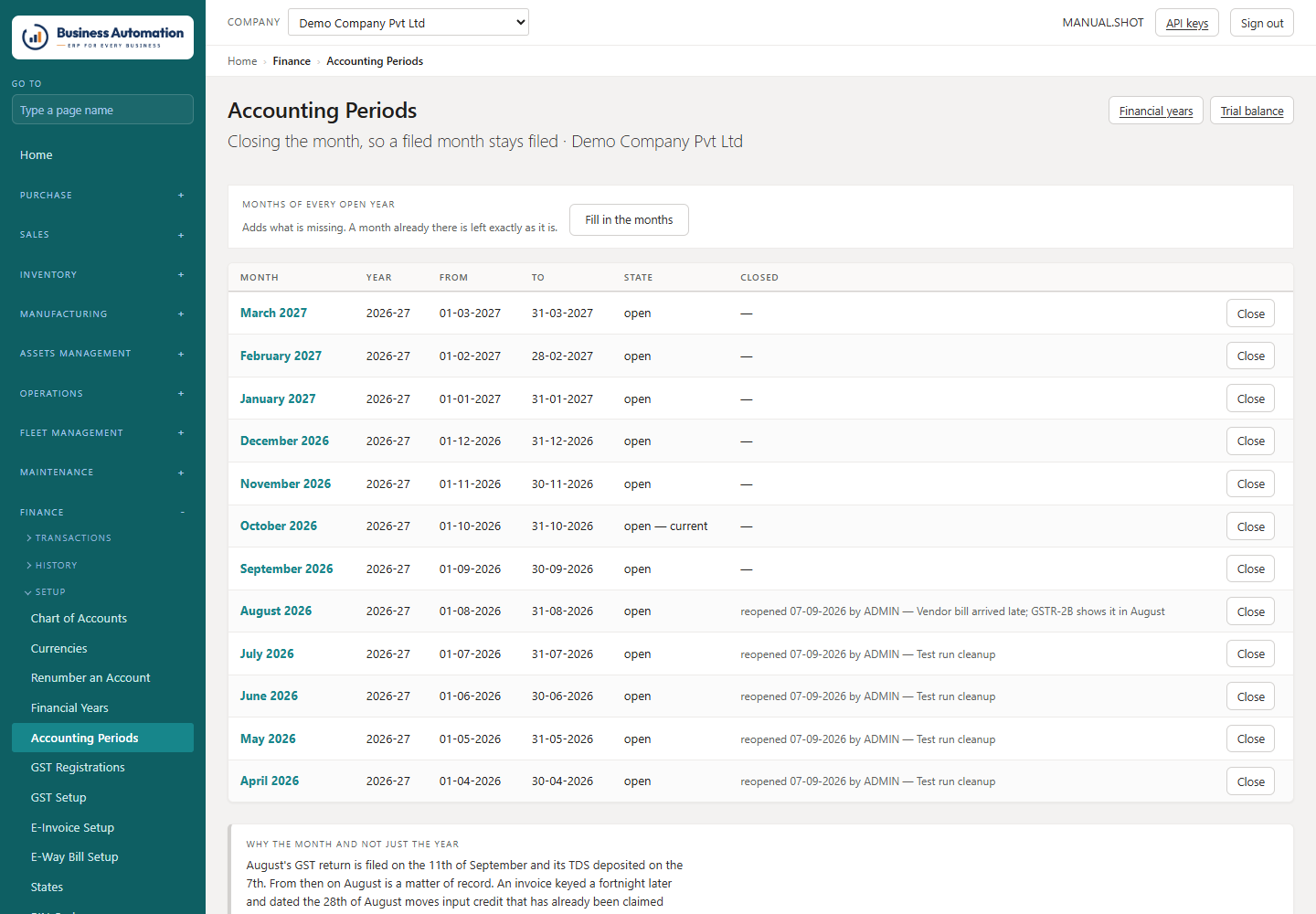
Task: Collapse the Finance sidebar section
Action: 102,513
